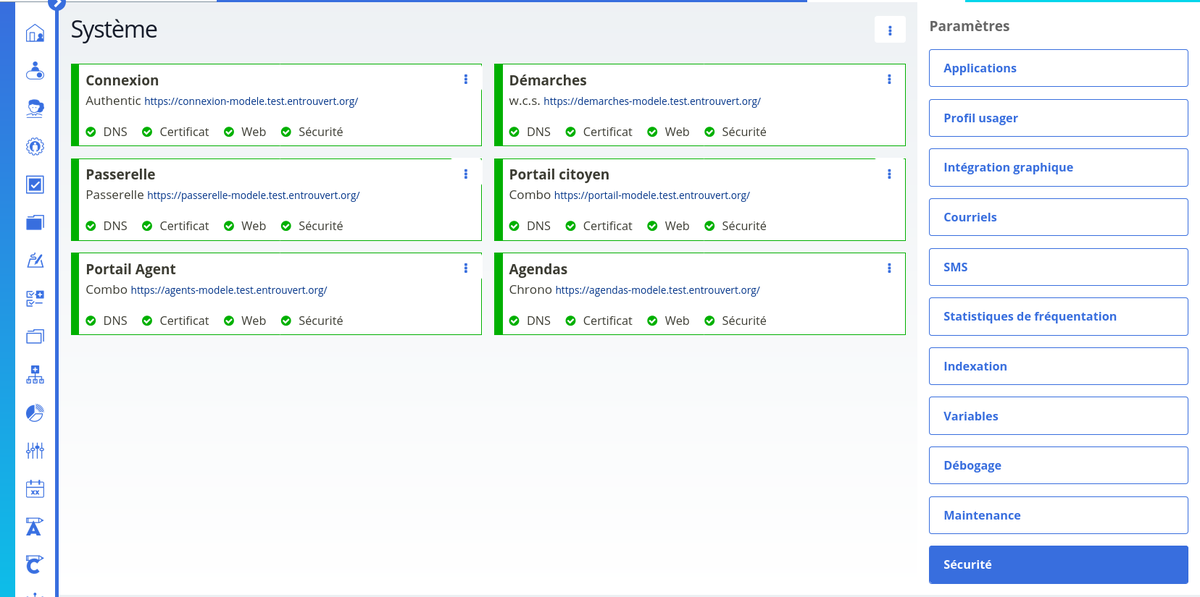Open the Connexion card options menu
This screenshot has width=1200, height=597.
click(466, 80)
